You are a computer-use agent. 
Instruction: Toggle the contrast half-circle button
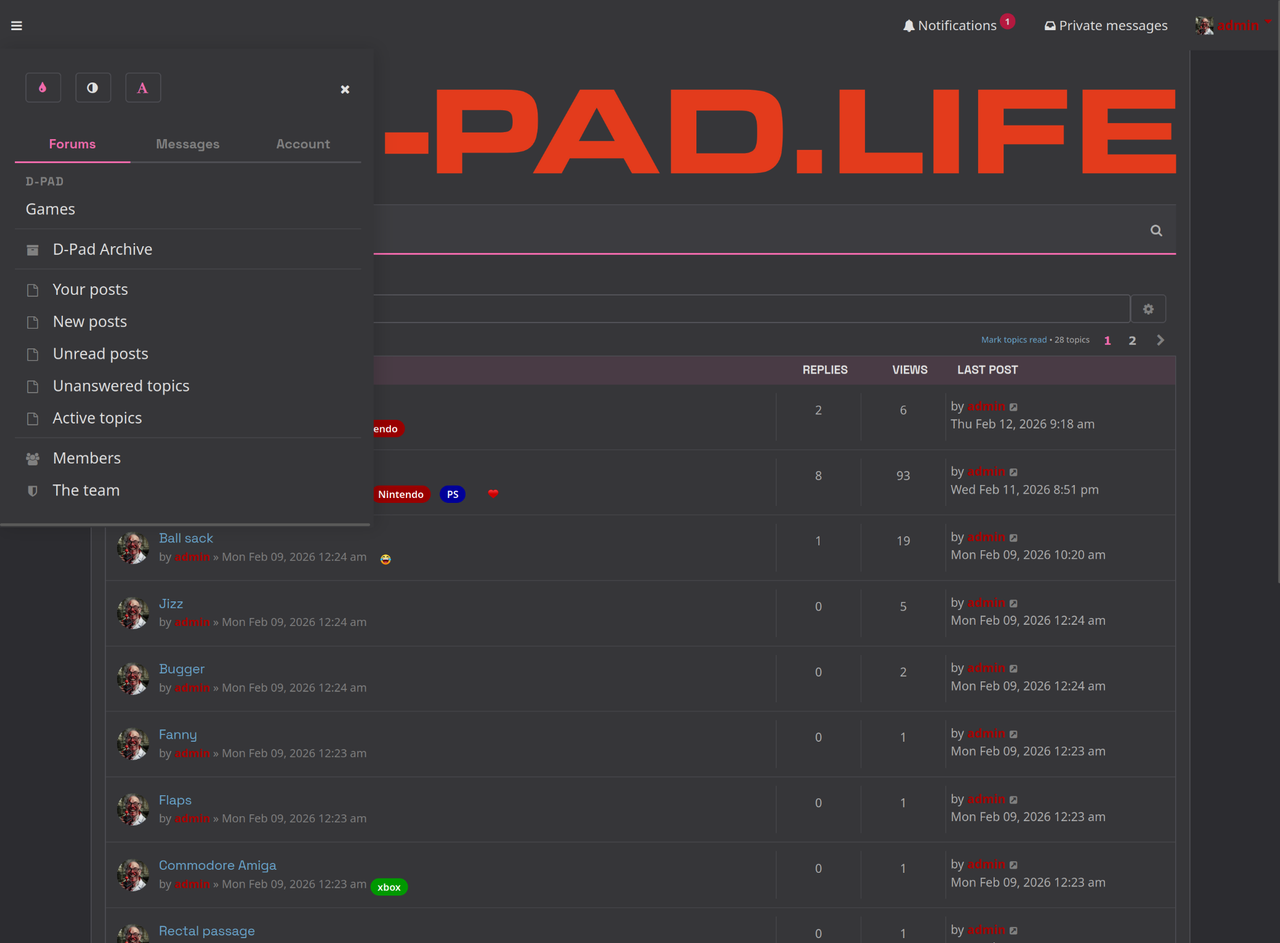[93, 88]
